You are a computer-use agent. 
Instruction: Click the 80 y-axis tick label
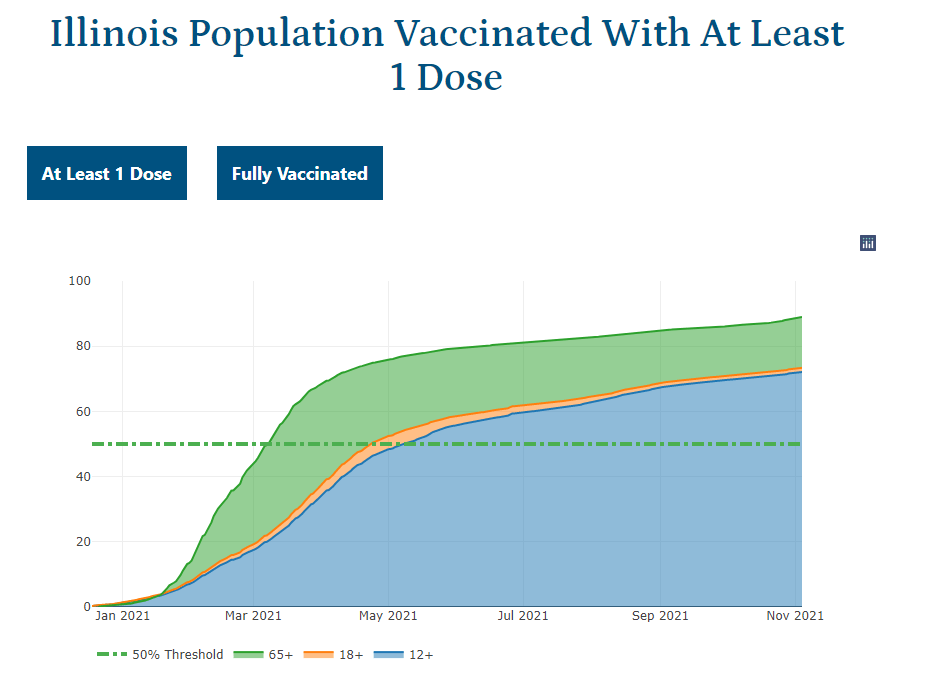79,346
